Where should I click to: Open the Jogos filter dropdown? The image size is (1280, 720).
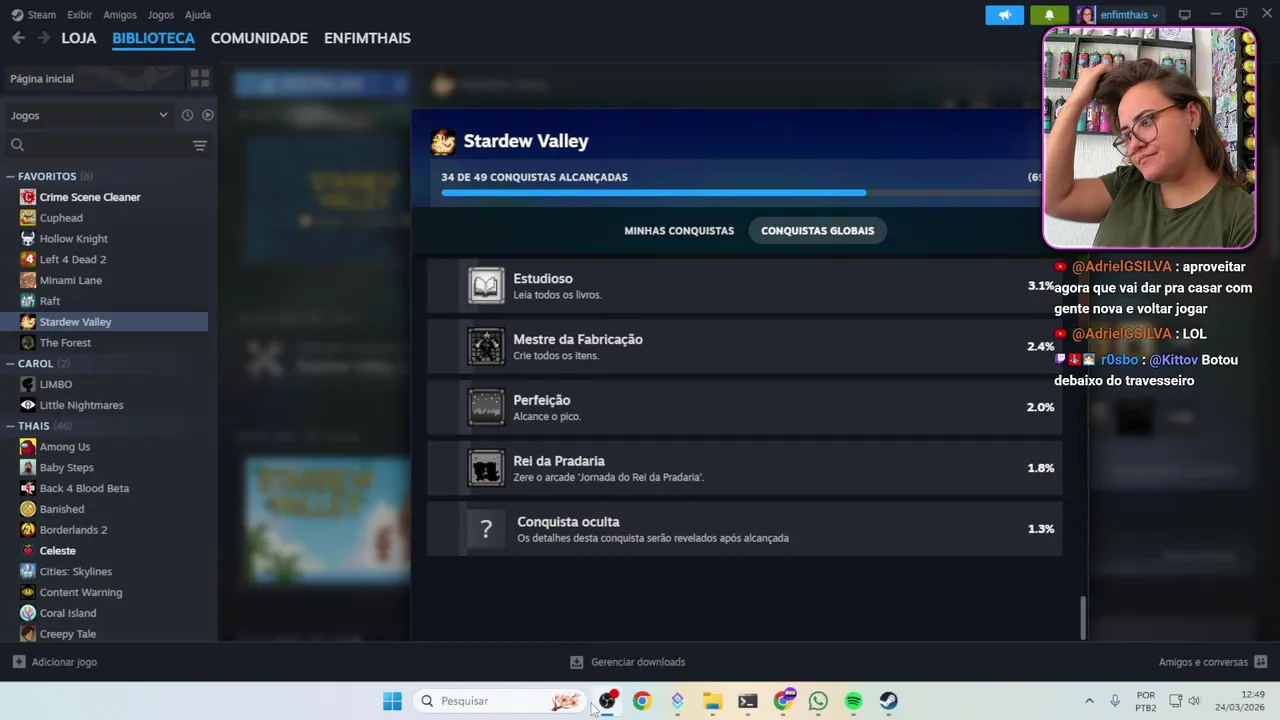tap(89, 115)
